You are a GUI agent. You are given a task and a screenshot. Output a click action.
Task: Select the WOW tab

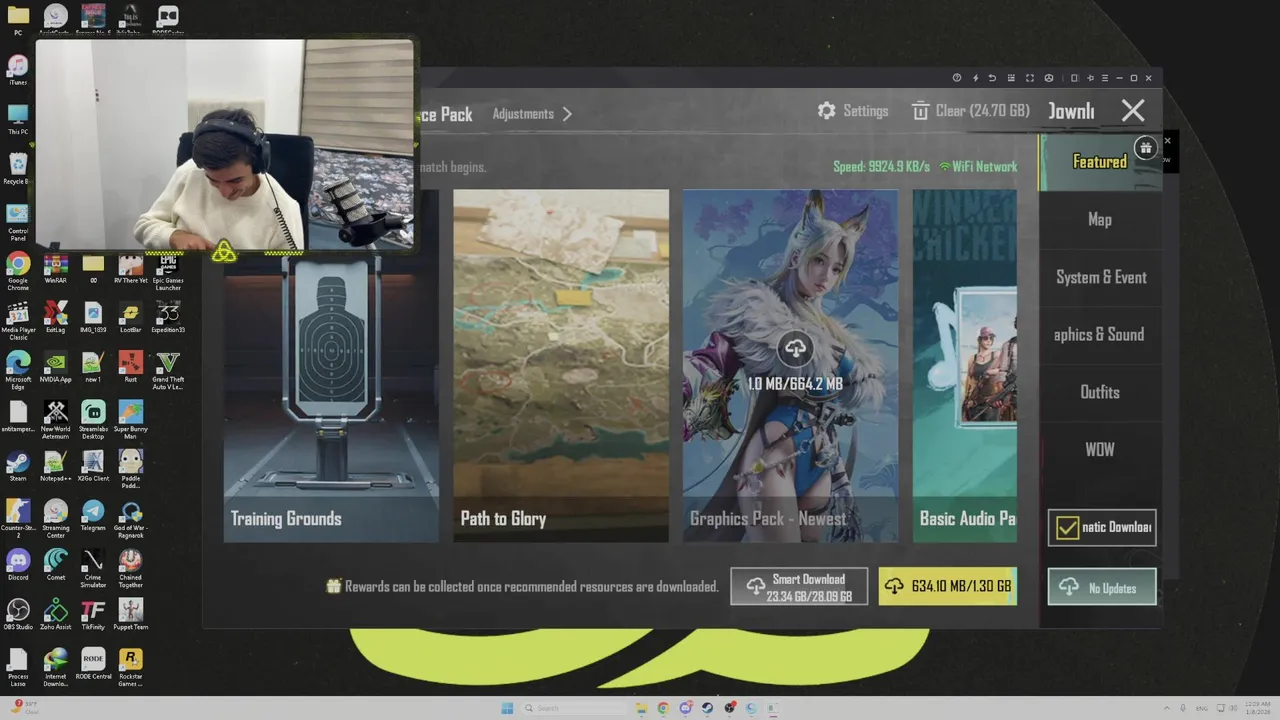(1100, 450)
